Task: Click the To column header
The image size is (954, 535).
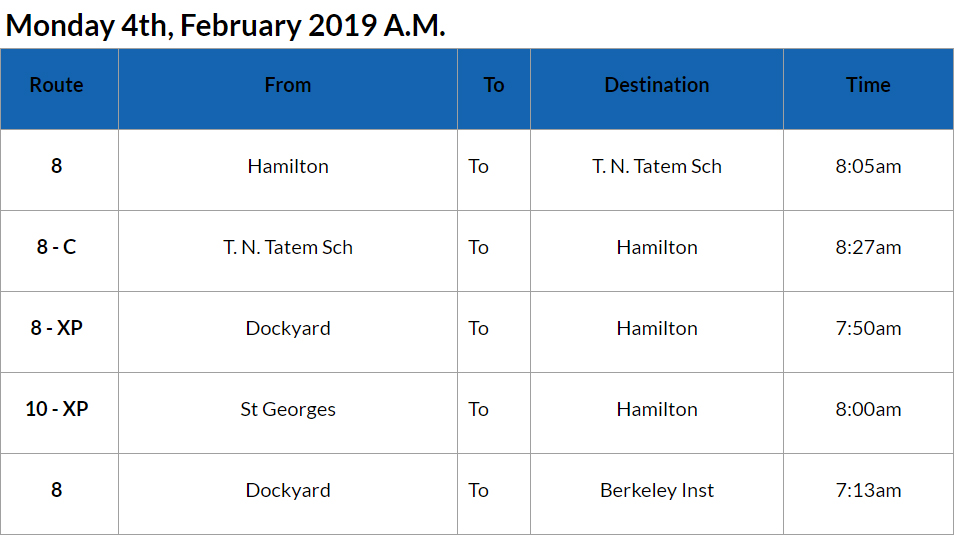Action: click(x=494, y=86)
